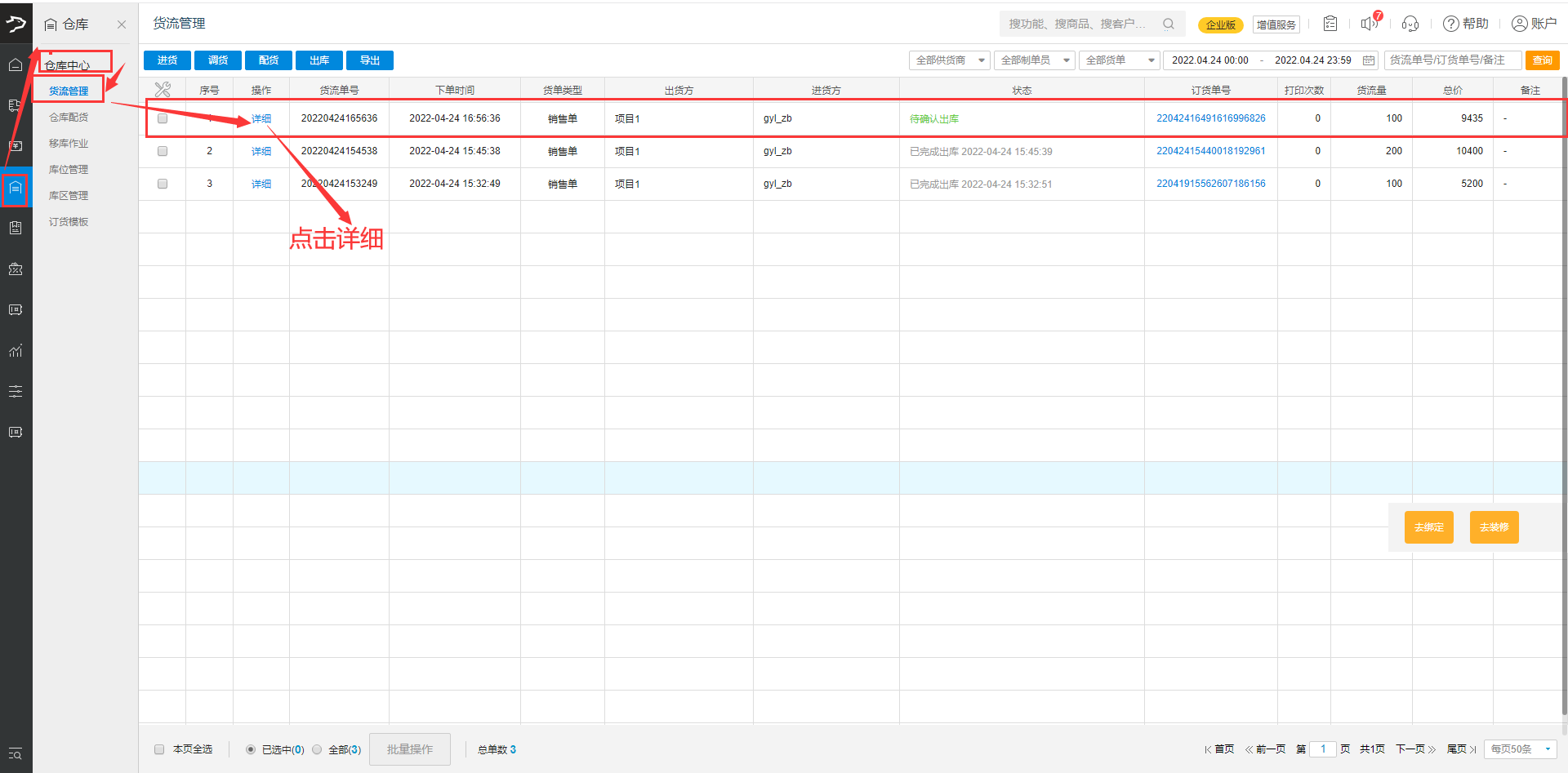This screenshot has height=773, width=1568.
Task: Close the 仓库 side panel
Action: coord(122,24)
